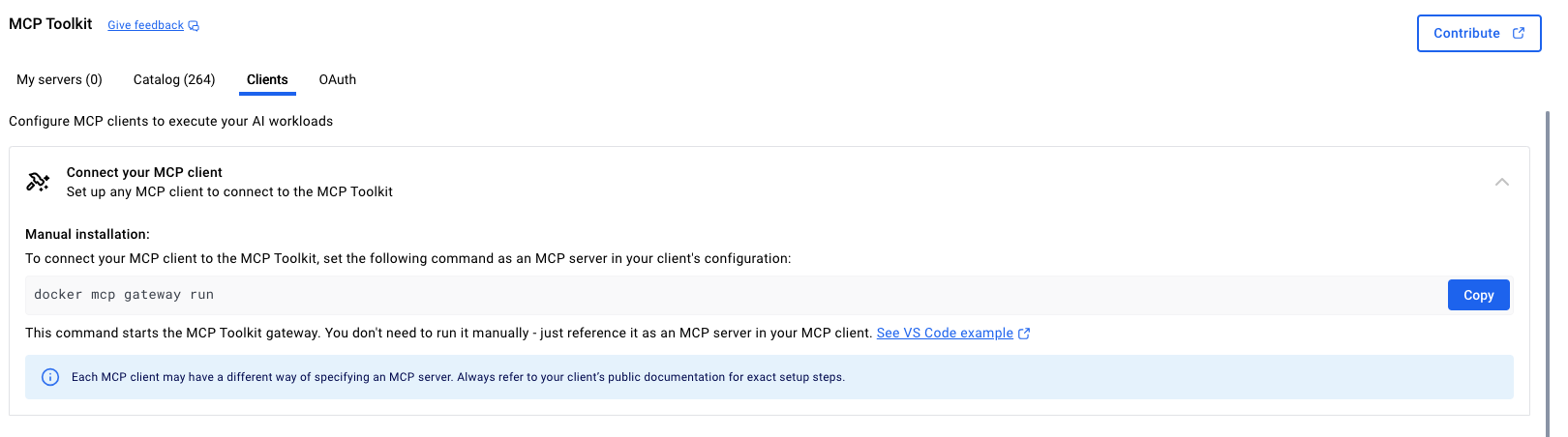The width and height of the screenshot is (1568, 437).
Task: Click the Contribute button
Action: click(1478, 33)
